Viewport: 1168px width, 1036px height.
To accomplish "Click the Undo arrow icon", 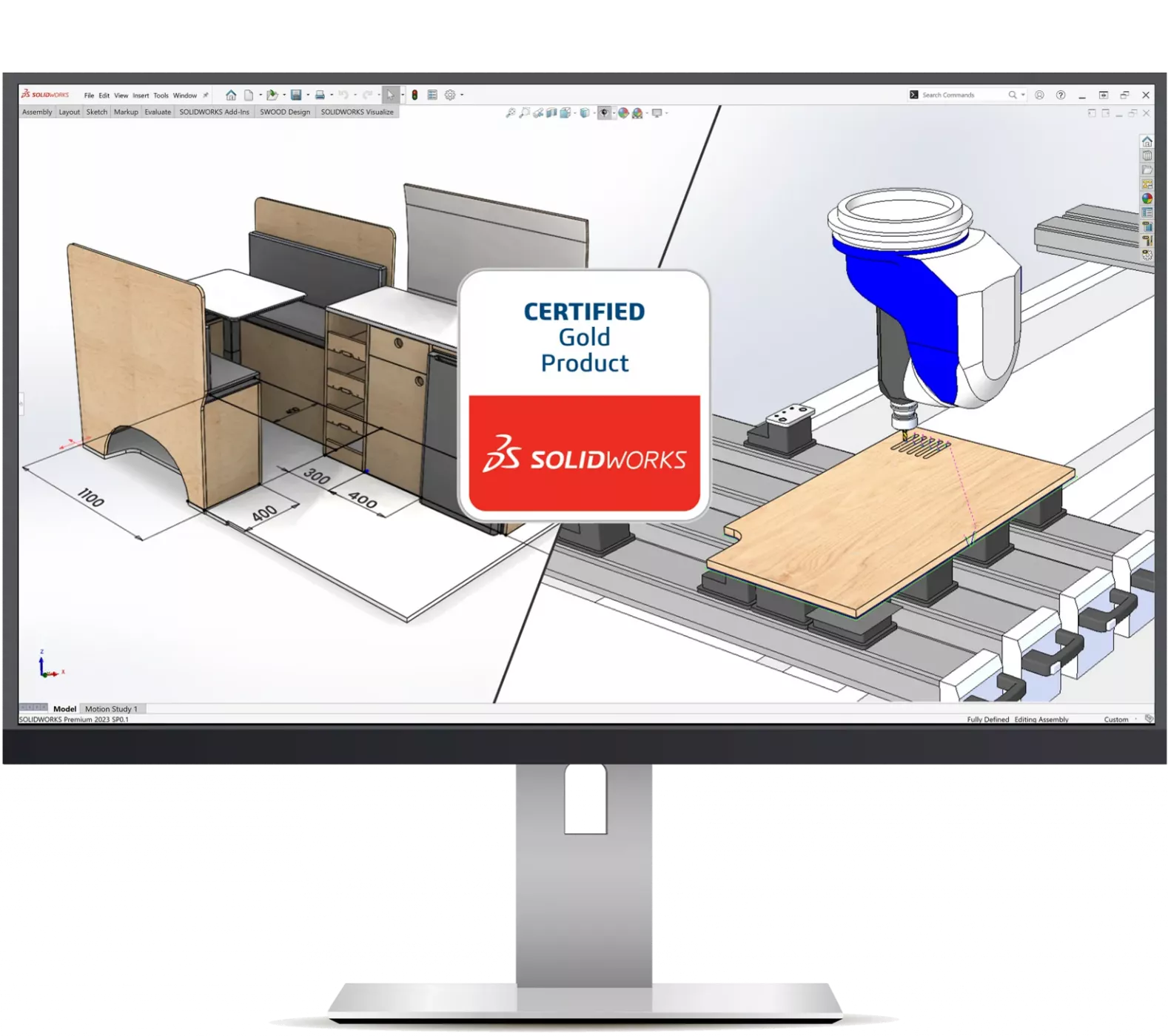I will [343, 95].
